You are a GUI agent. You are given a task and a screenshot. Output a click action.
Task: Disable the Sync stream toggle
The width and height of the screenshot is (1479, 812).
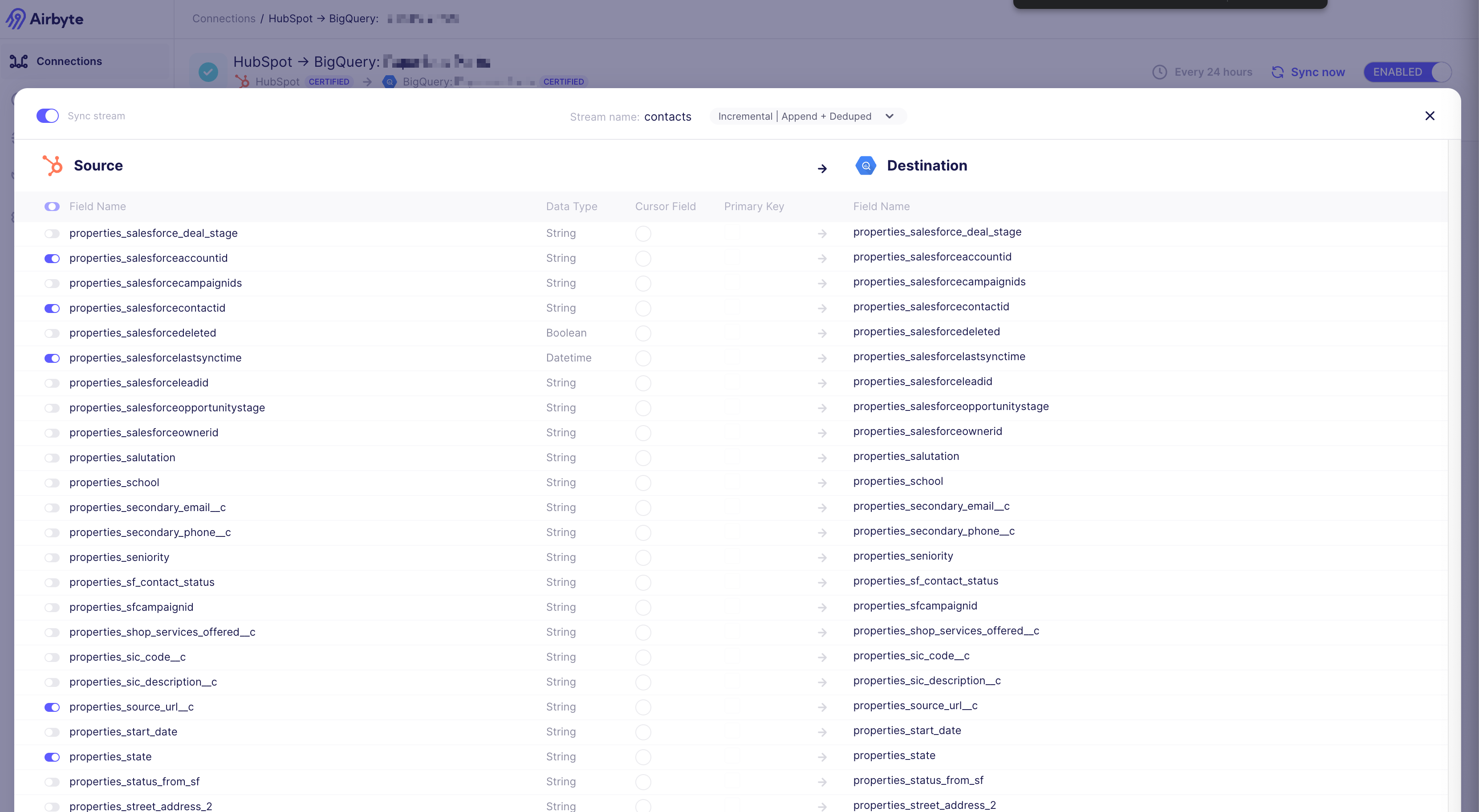(x=48, y=115)
